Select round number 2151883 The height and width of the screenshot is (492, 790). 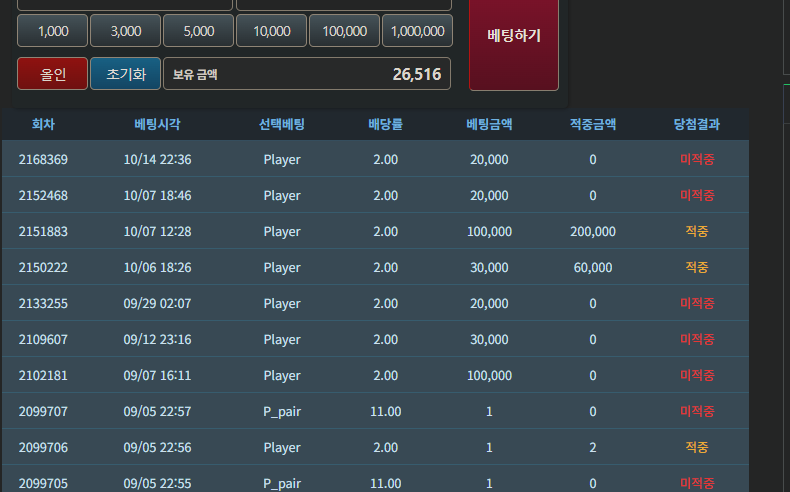tap(43, 232)
